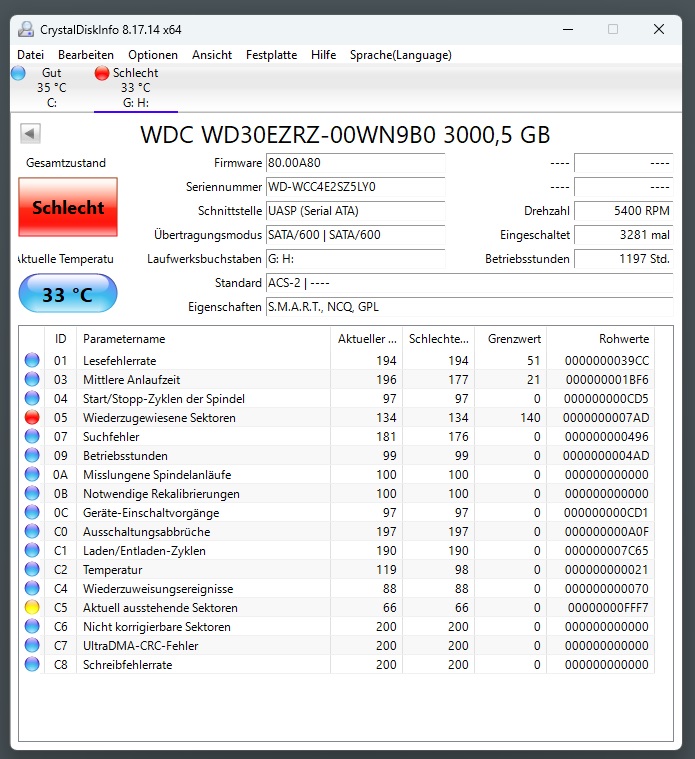Click the status orb of Start/Stopp-Zyklen row
Viewport: 695px width, 759px height.
[32, 399]
